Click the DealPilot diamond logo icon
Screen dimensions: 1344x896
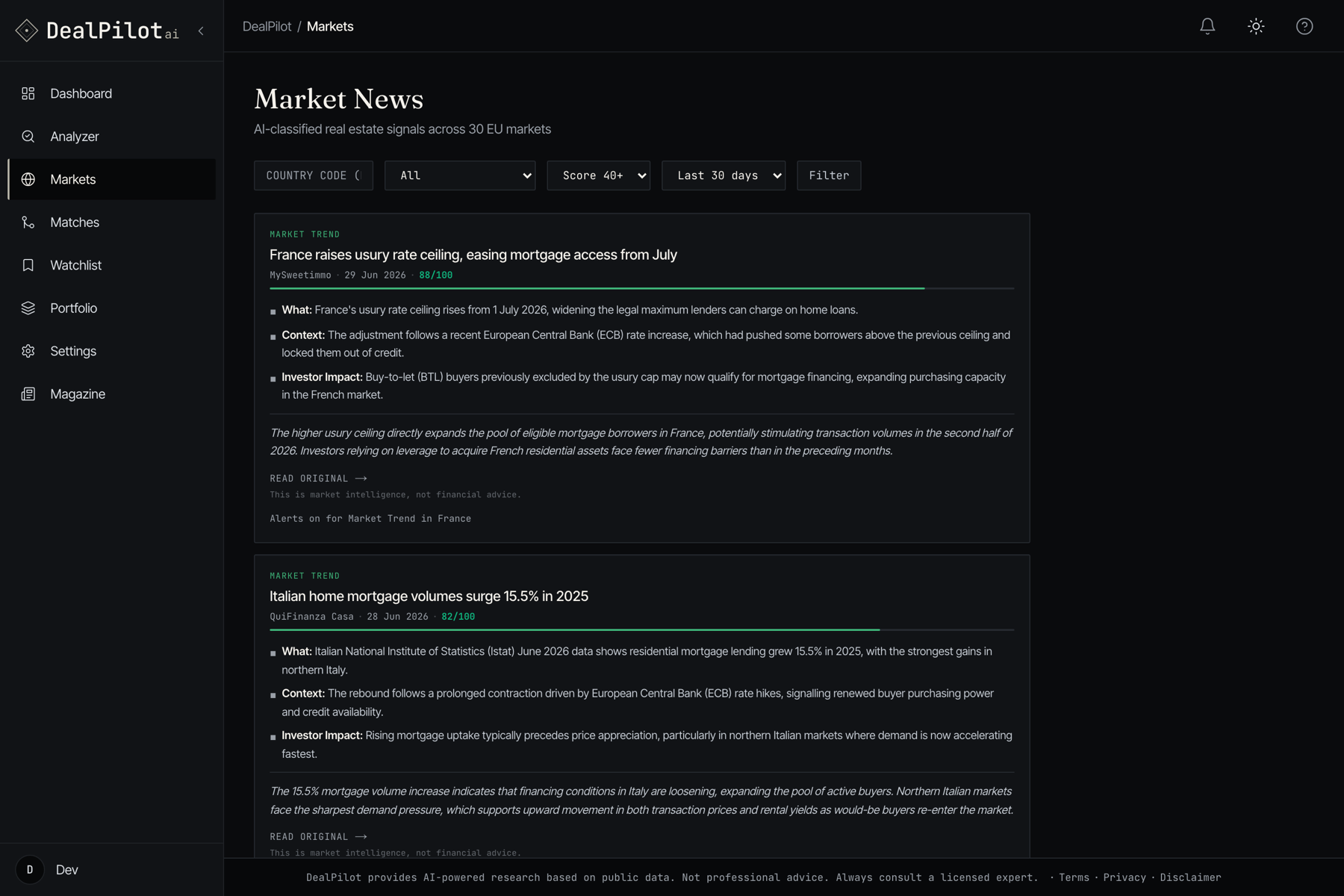click(27, 31)
